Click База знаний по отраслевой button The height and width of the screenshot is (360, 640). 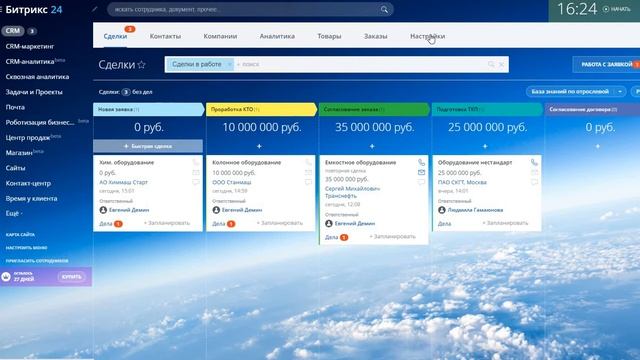[x=570, y=91]
